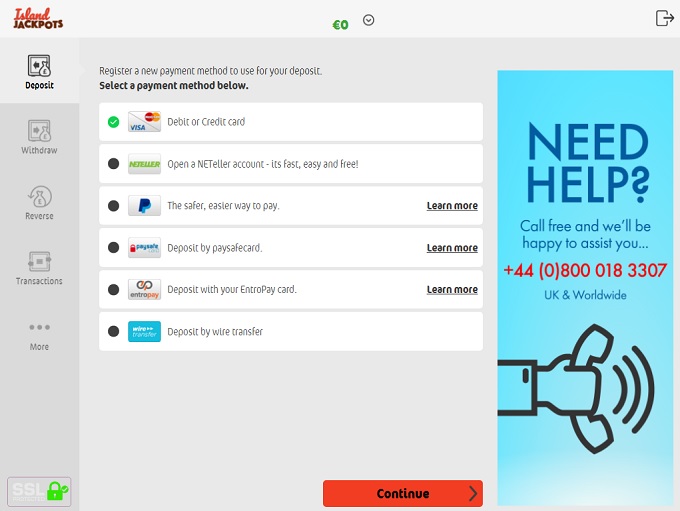Click the Visa/Mastercard card logo
The width and height of the screenshot is (680, 511).
(144, 122)
